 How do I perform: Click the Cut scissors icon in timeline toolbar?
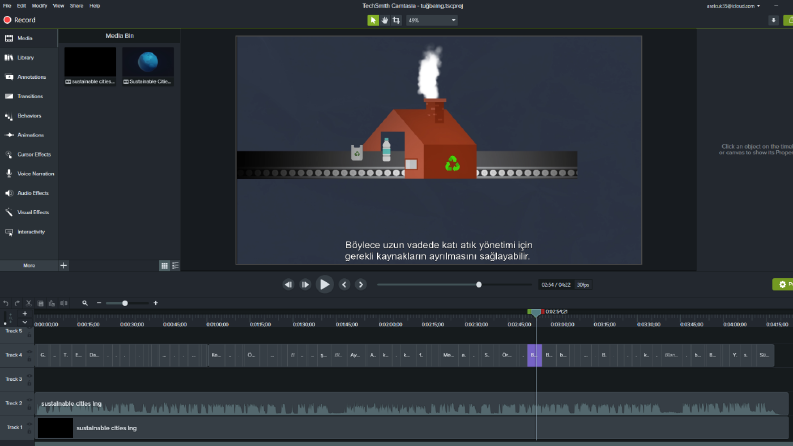click(x=29, y=303)
